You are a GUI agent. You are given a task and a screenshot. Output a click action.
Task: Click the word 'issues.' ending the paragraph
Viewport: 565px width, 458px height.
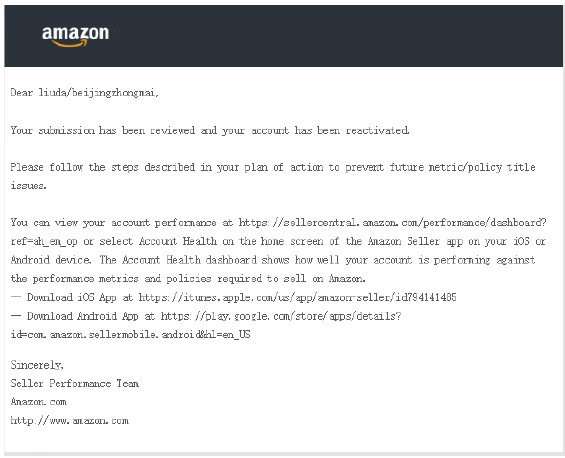point(28,185)
